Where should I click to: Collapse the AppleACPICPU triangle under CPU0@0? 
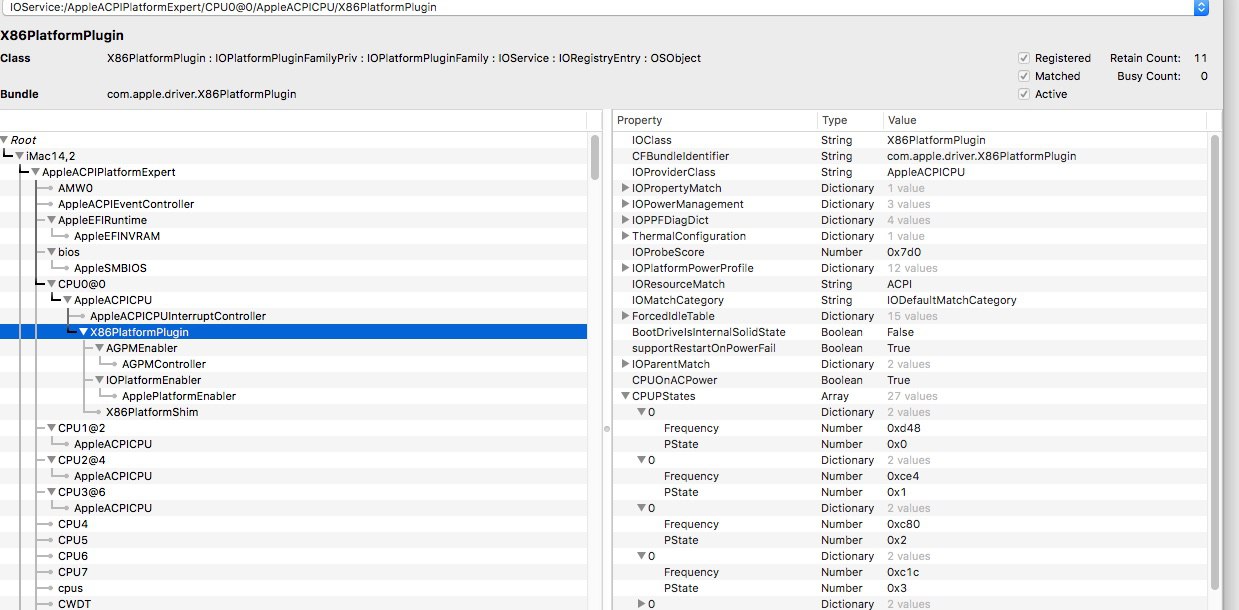click(68, 300)
